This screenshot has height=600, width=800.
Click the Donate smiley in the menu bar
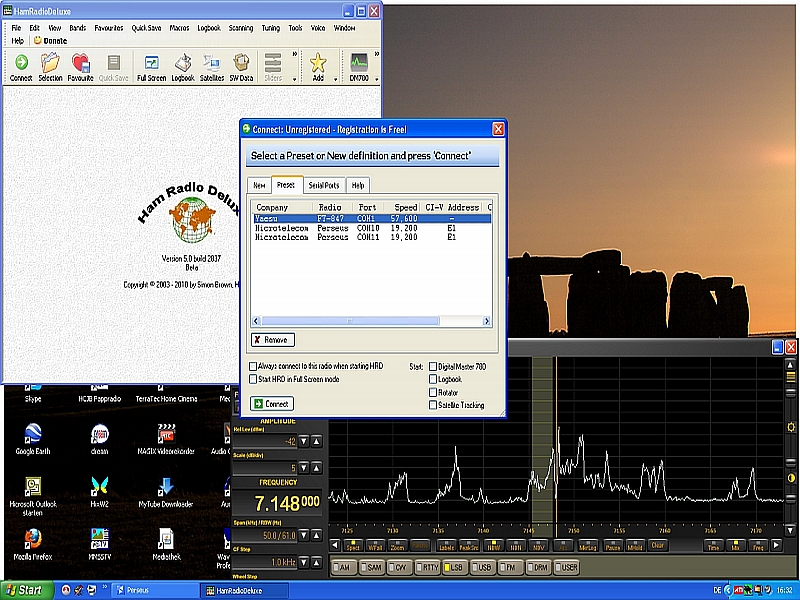coord(50,41)
